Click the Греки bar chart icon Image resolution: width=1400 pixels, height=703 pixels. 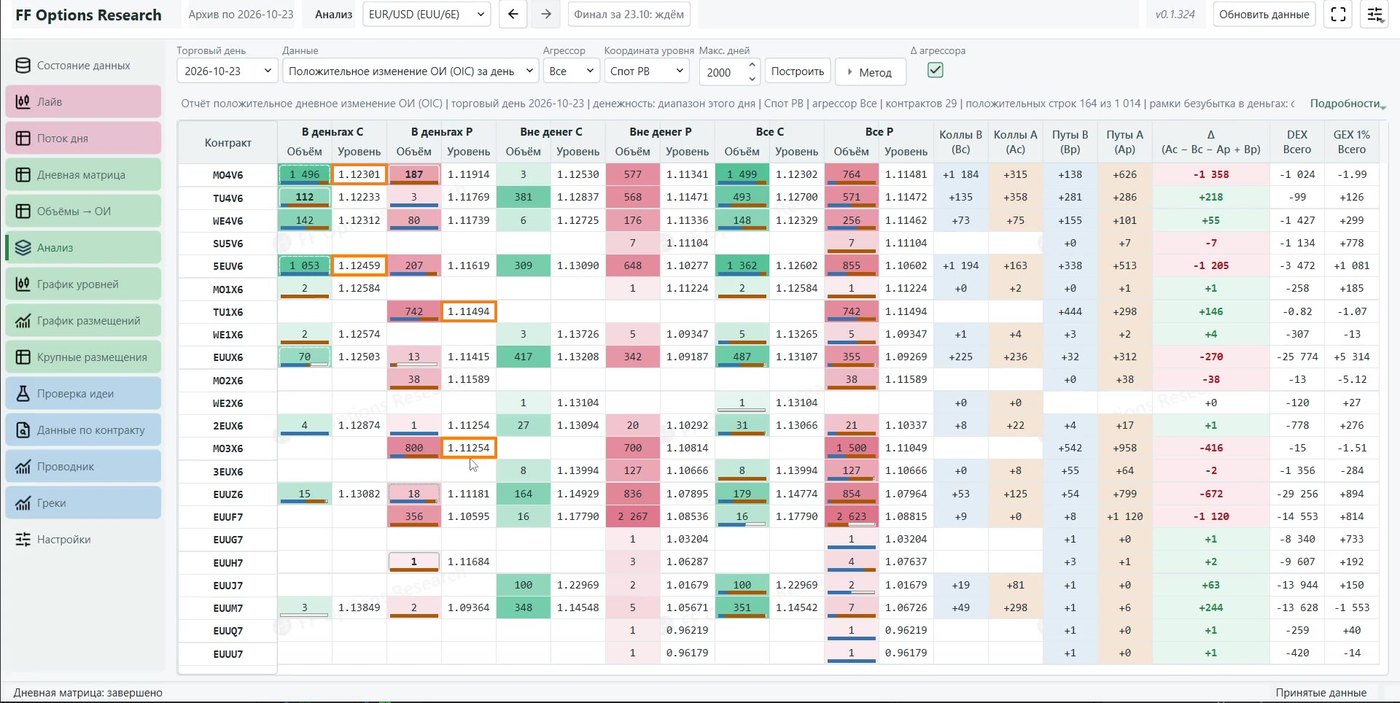22,503
